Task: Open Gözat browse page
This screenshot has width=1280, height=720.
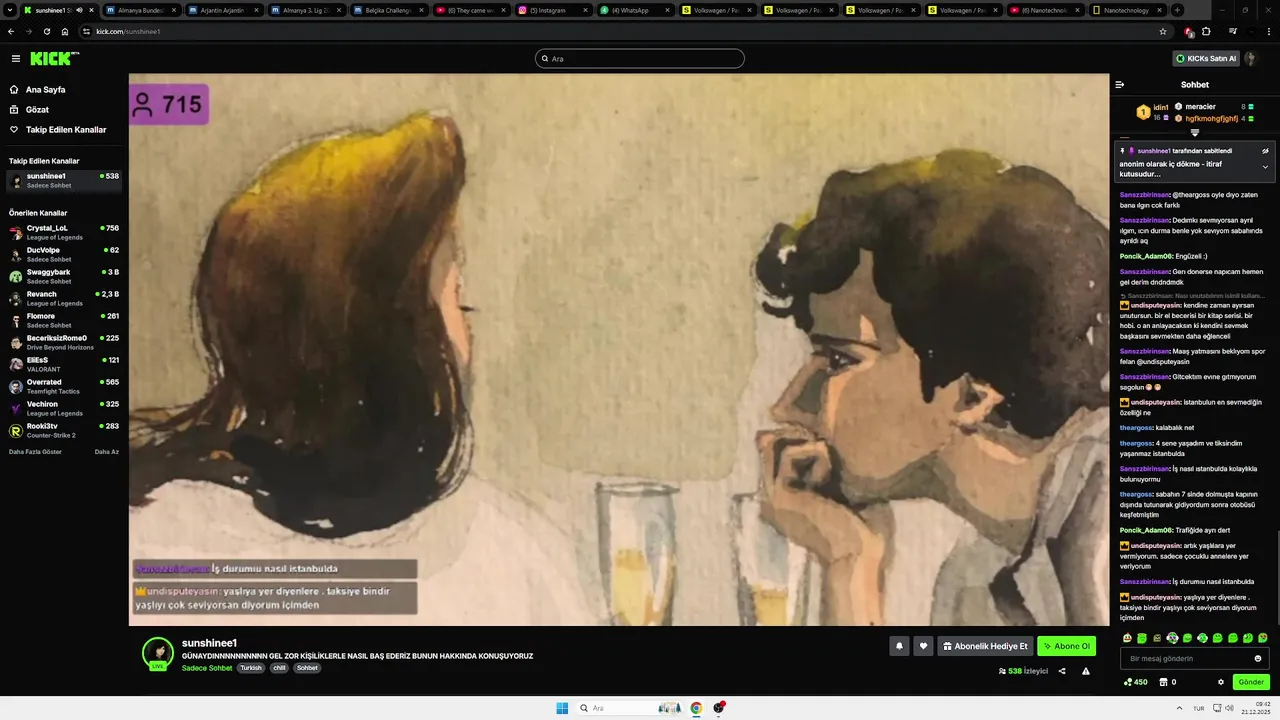Action: coord(37,109)
